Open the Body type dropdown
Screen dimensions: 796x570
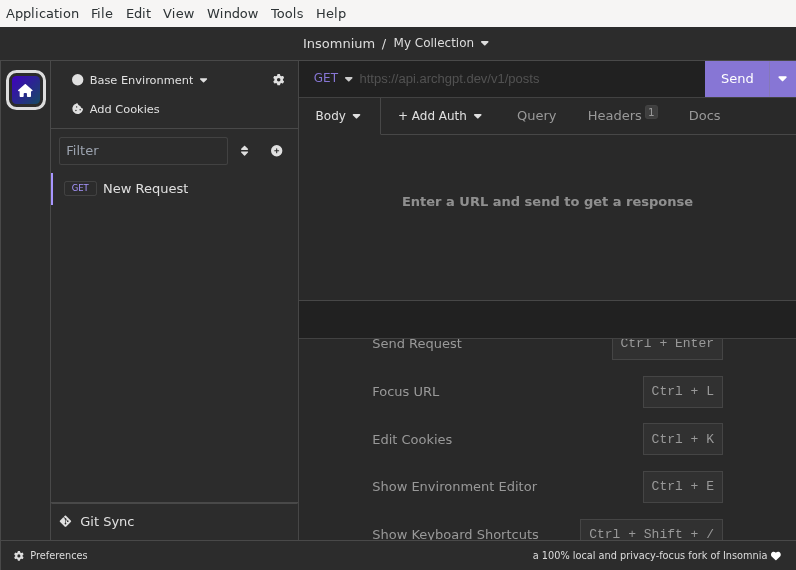338,116
